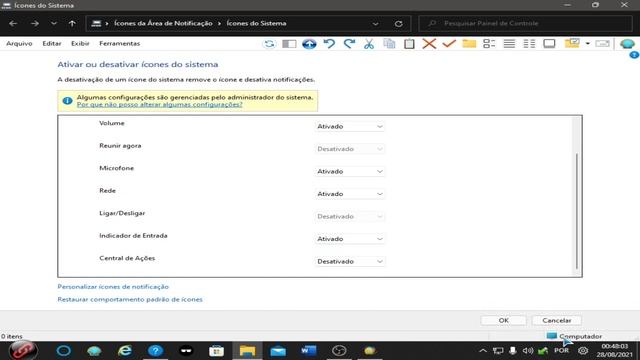Open the Indicador de Entrada dropdown

pos(350,239)
